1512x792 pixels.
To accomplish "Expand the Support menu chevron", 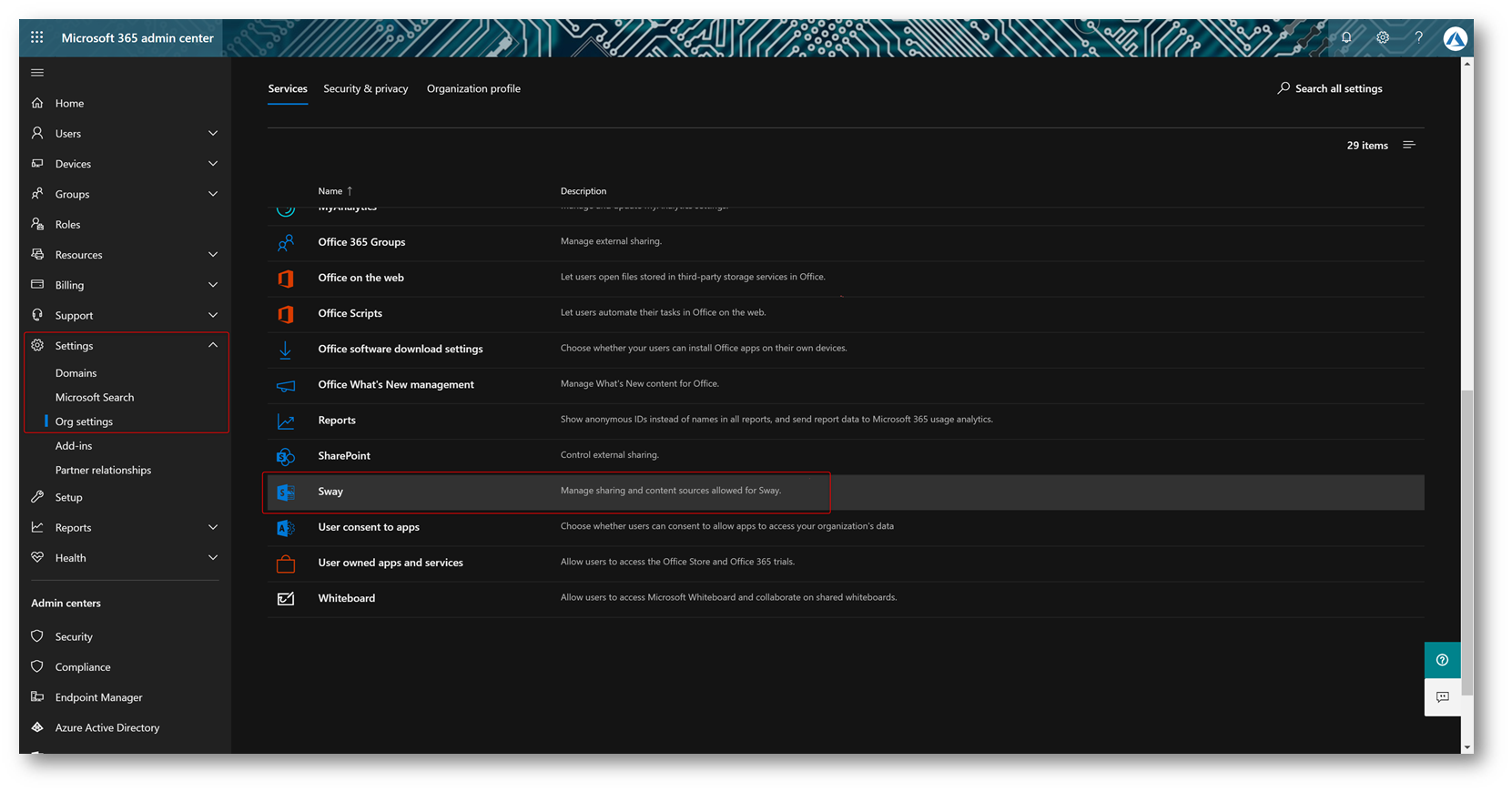I will tap(213, 315).
